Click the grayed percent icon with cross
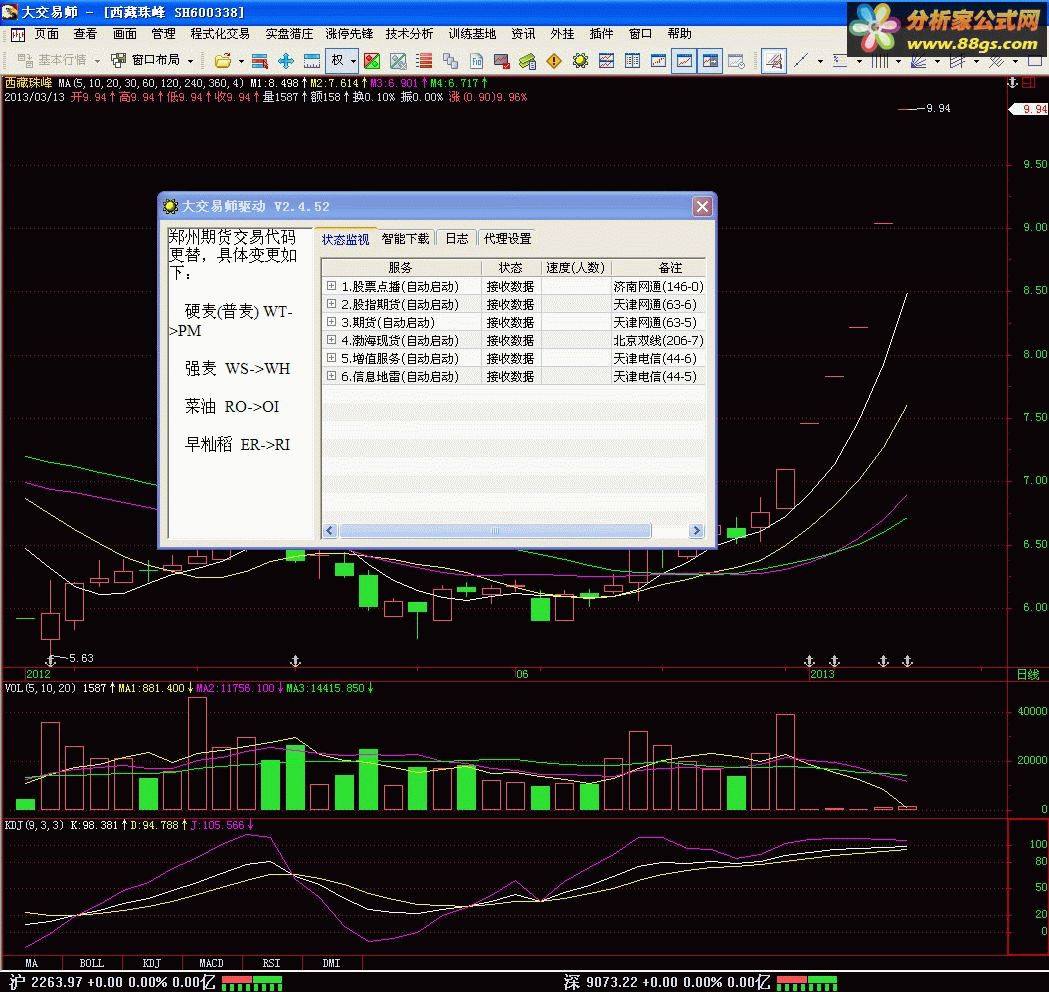1049x992 pixels. click(398, 61)
